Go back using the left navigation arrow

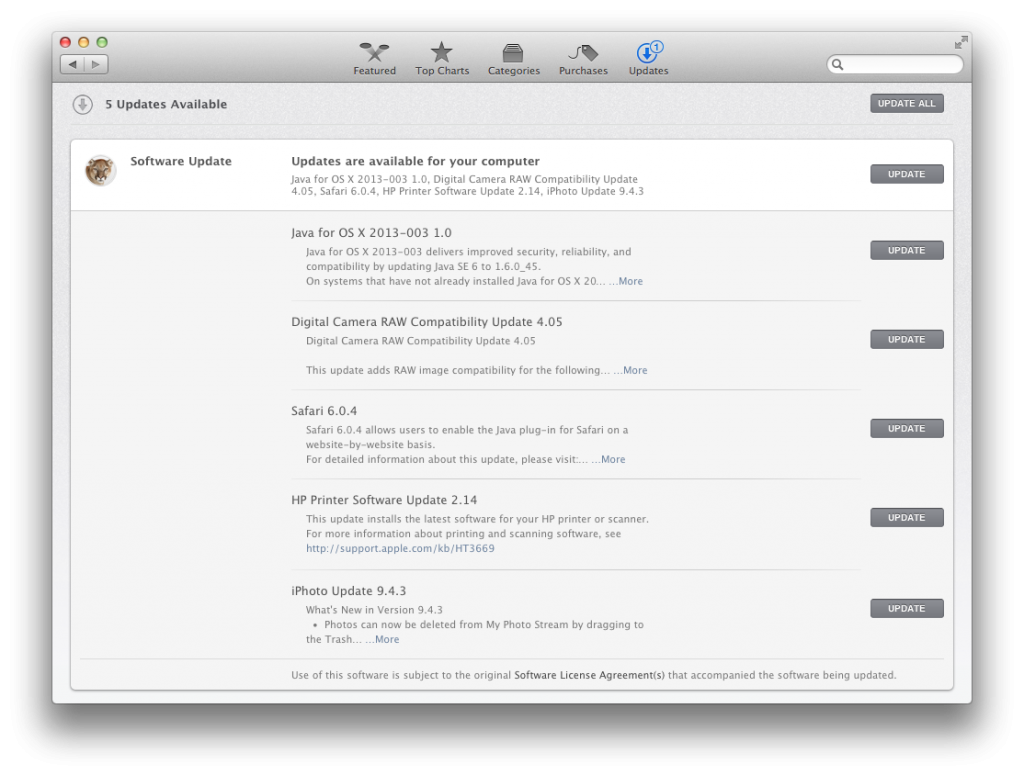(70, 63)
